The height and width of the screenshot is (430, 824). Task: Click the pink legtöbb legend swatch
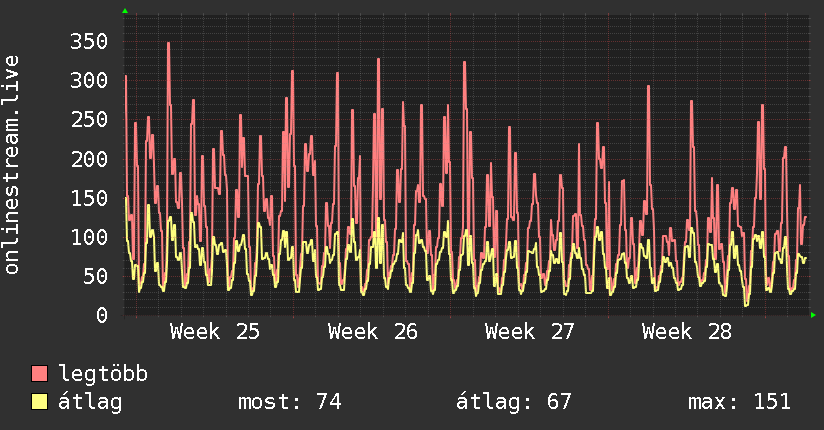[39, 374]
